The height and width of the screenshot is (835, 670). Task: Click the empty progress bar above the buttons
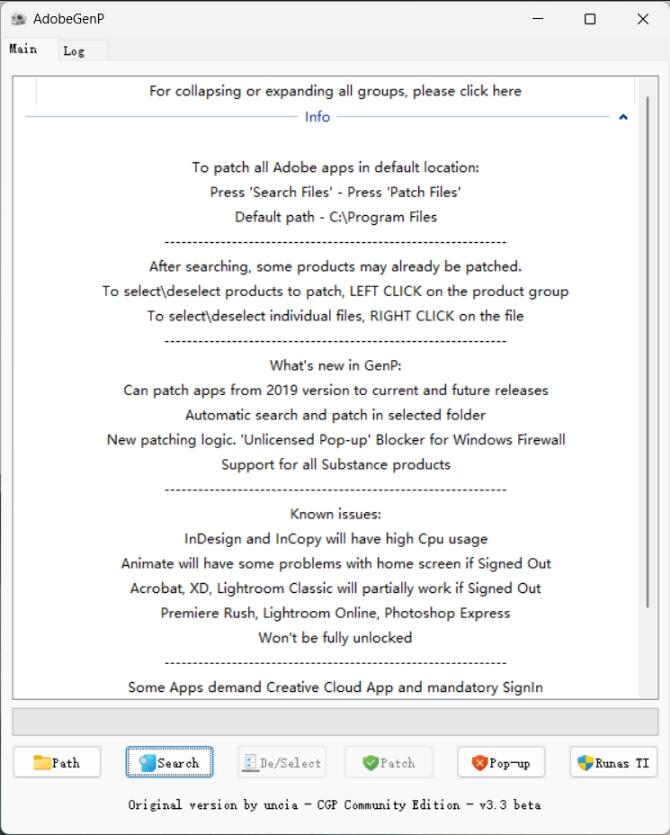pyautogui.click(x=335, y=722)
